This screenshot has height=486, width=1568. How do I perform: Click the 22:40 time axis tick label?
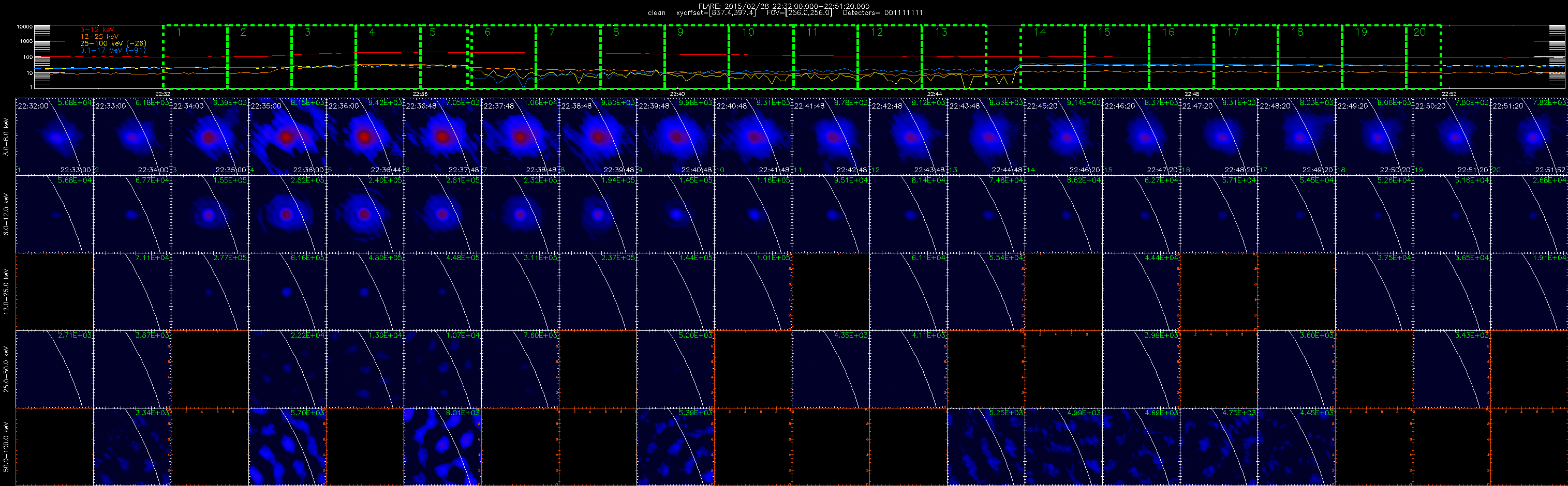(x=677, y=94)
